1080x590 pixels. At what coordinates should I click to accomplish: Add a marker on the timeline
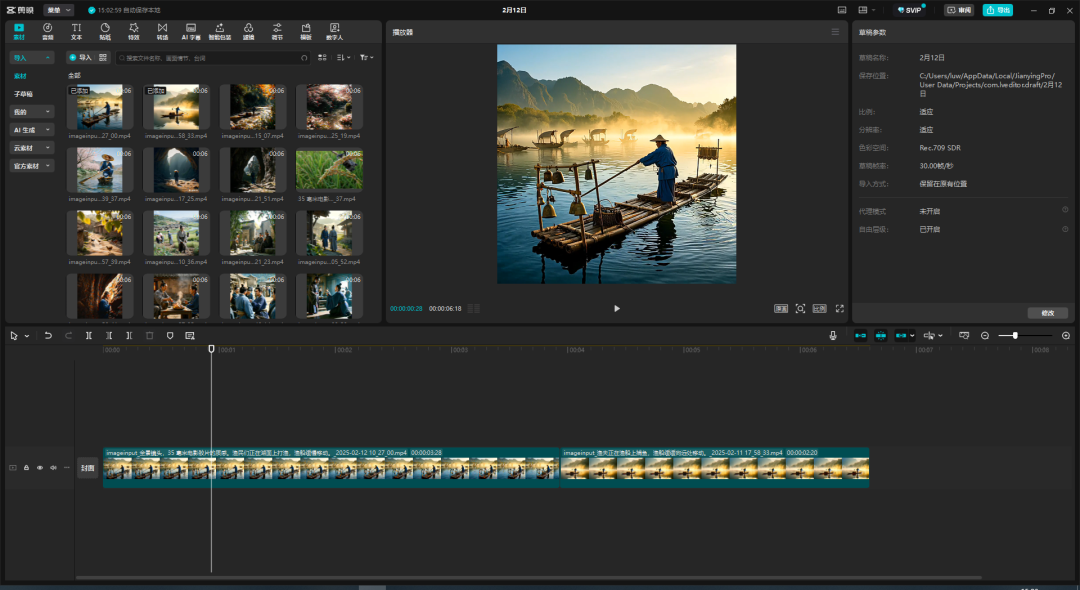click(169, 335)
